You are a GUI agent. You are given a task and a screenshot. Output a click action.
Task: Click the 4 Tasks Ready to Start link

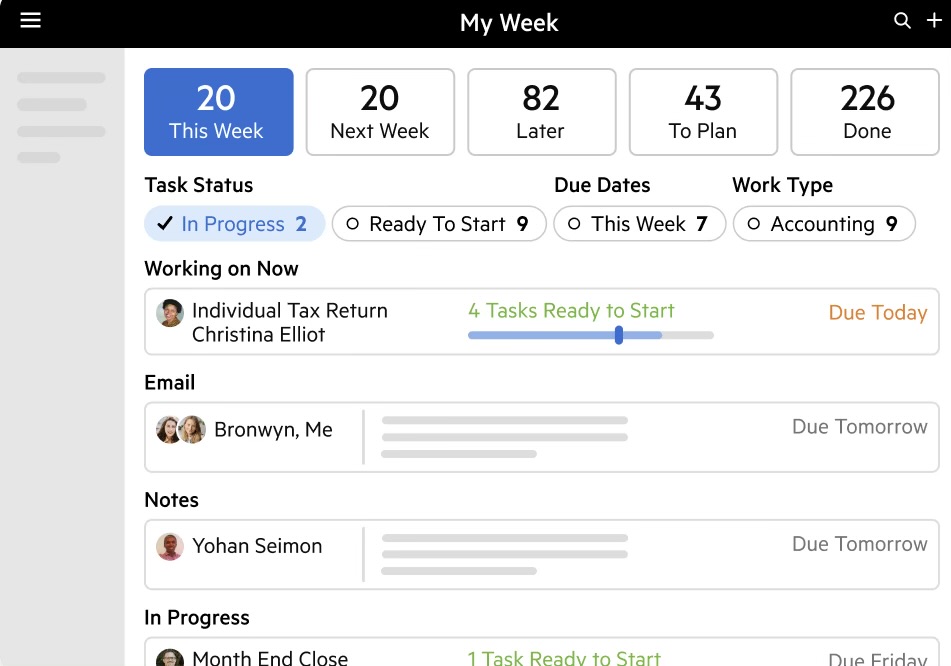point(571,311)
